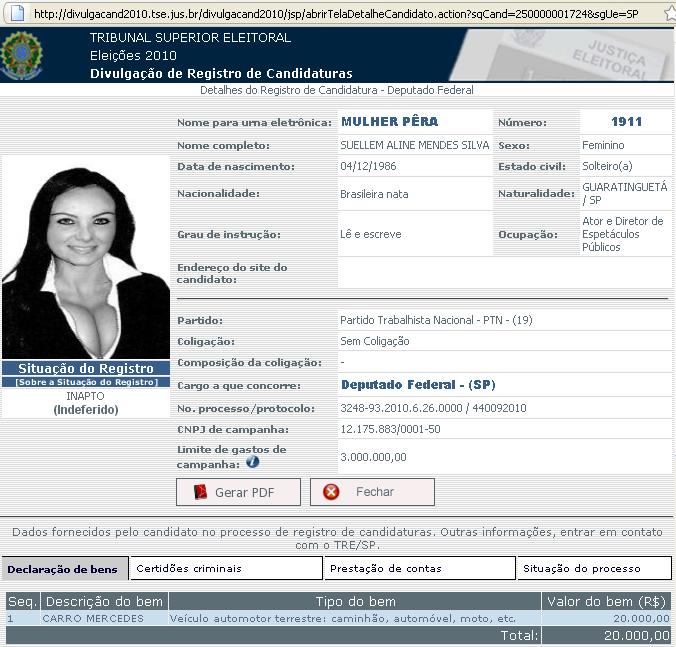
Task: Click Deputado Federal - (SP) text
Action: (418, 384)
